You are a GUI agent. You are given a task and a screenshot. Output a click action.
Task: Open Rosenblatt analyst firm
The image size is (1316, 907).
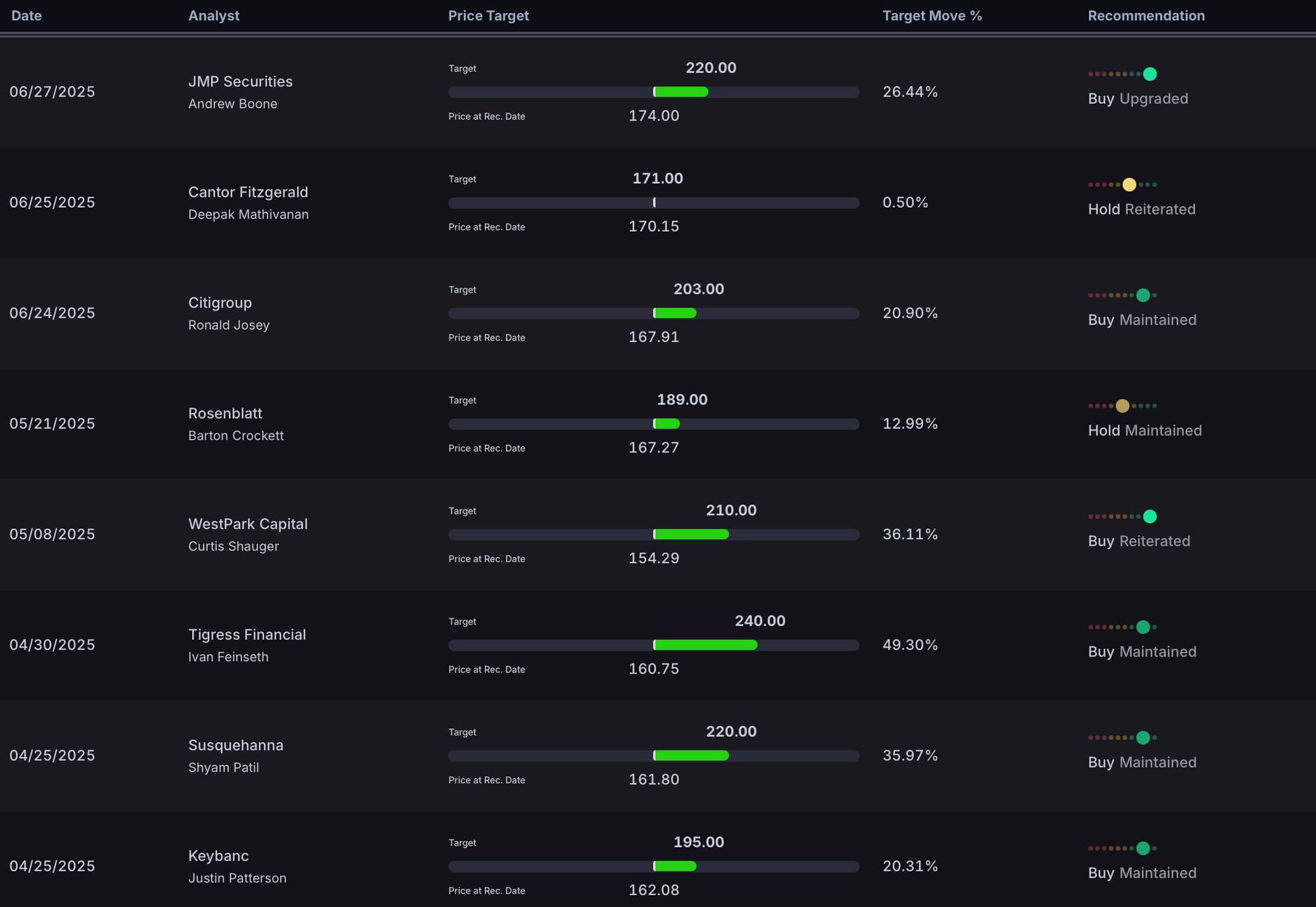click(225, 413)
